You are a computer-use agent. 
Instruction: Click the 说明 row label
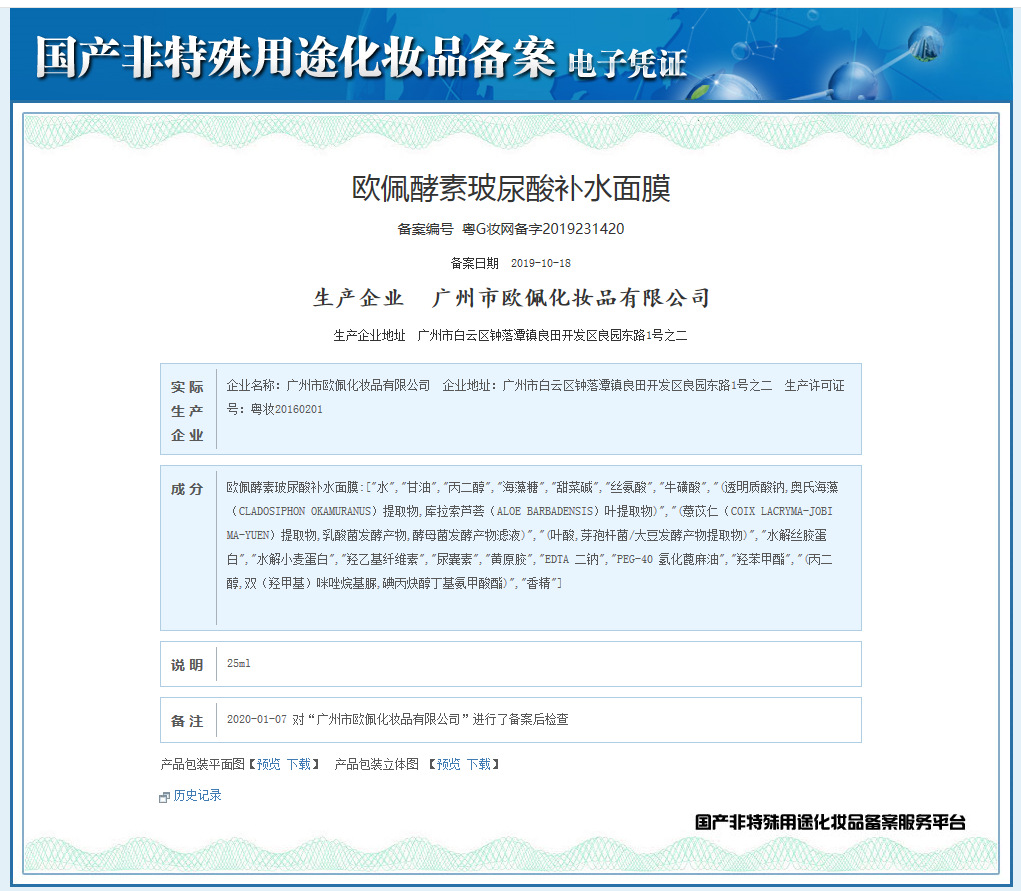pyautogui.click(x=187, y=665)
